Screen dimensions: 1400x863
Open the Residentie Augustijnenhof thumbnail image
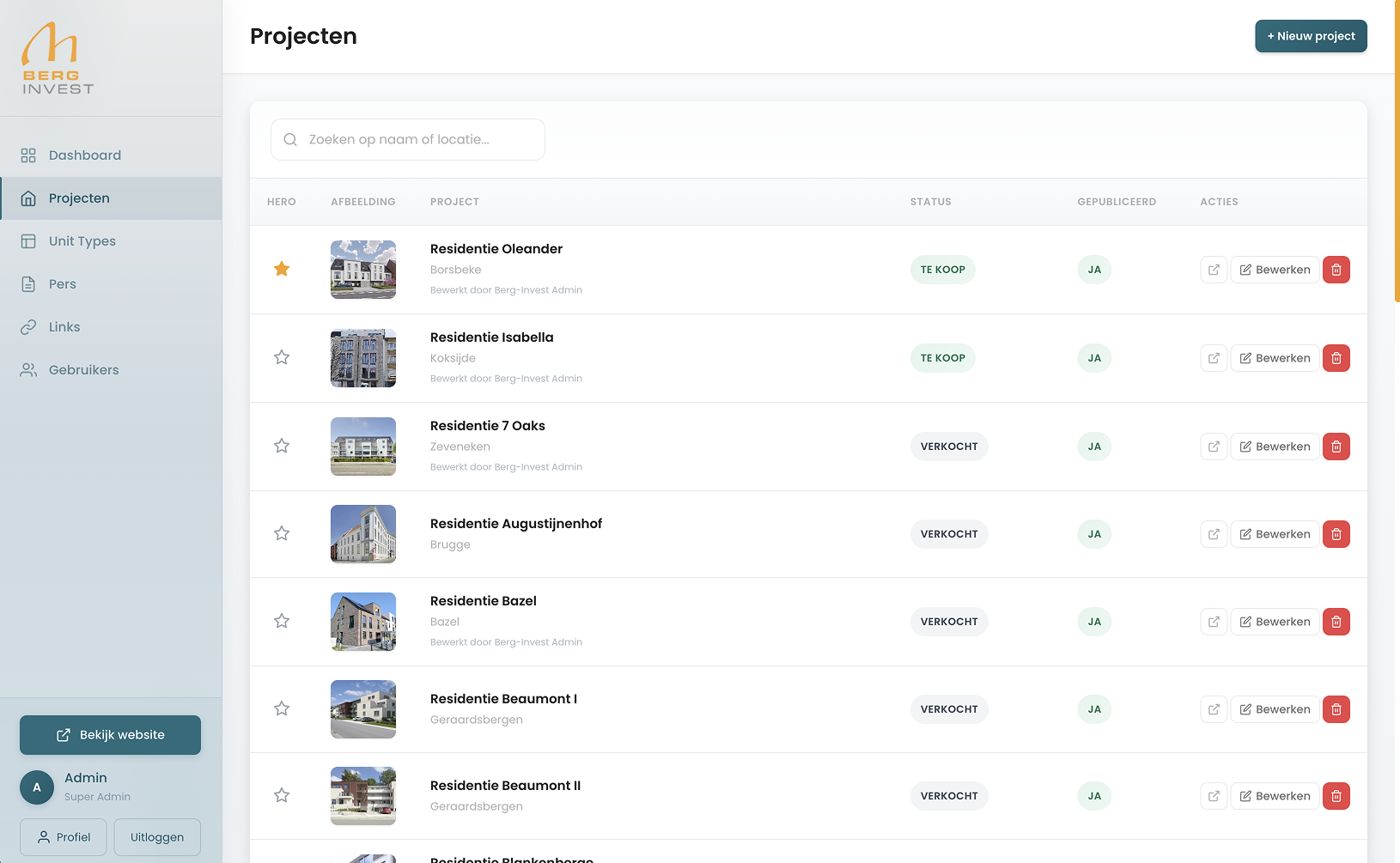click(362, 533)
